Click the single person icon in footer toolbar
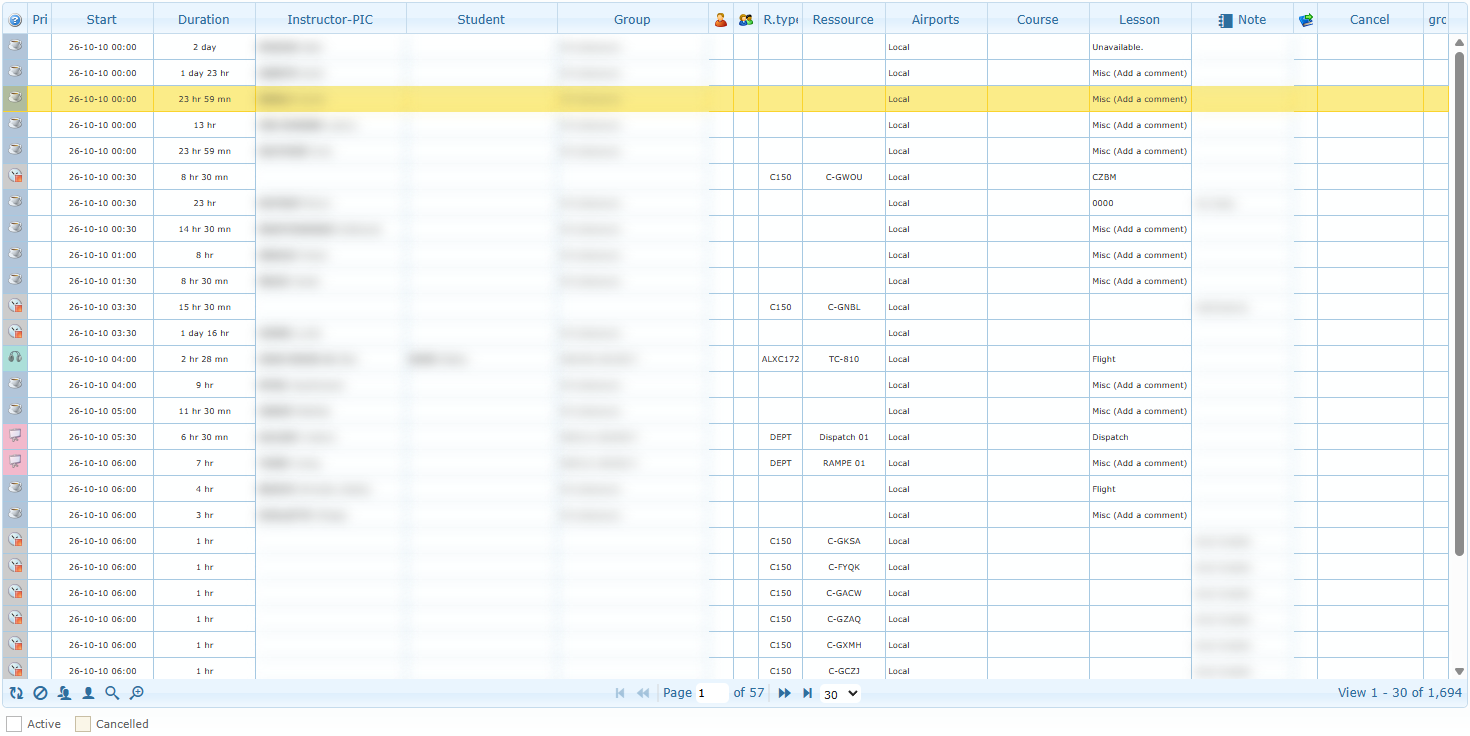The image size is (1470, 736). pyautogui.click(x=88, y=693)
